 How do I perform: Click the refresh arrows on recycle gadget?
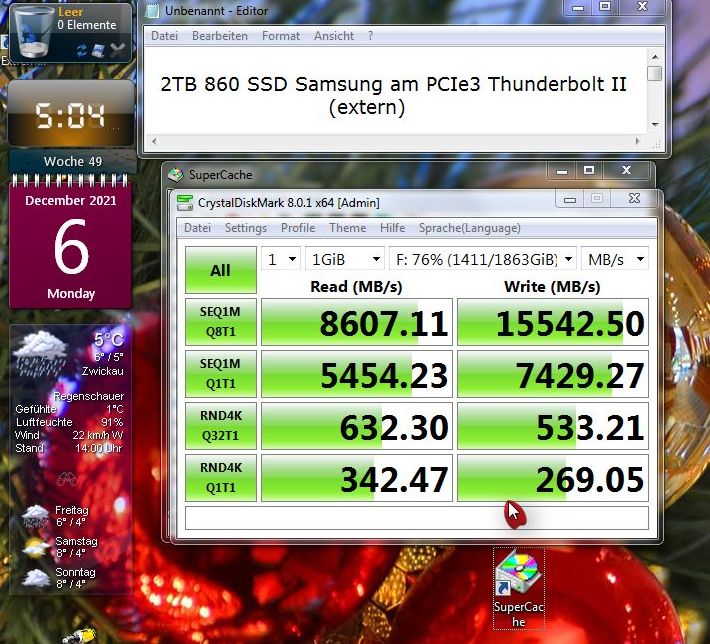tap(82, 50)
